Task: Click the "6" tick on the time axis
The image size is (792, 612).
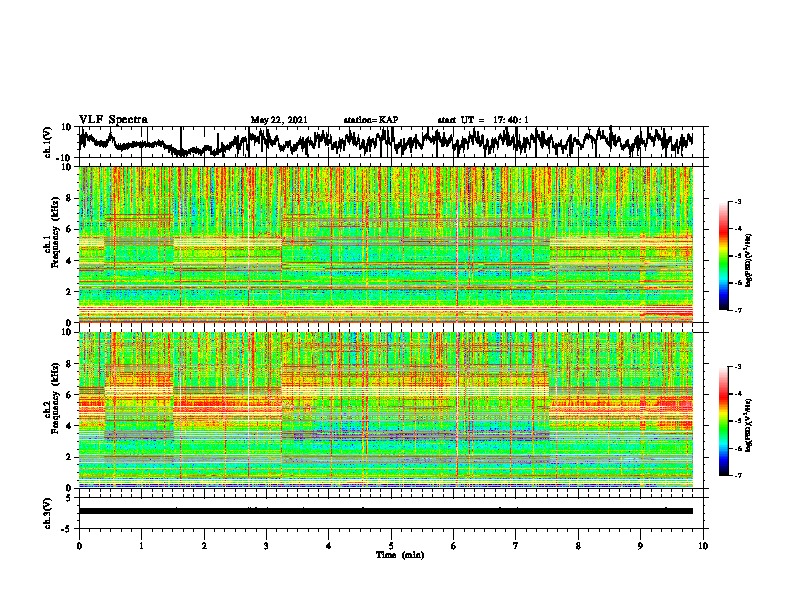Action: point(454,546)
